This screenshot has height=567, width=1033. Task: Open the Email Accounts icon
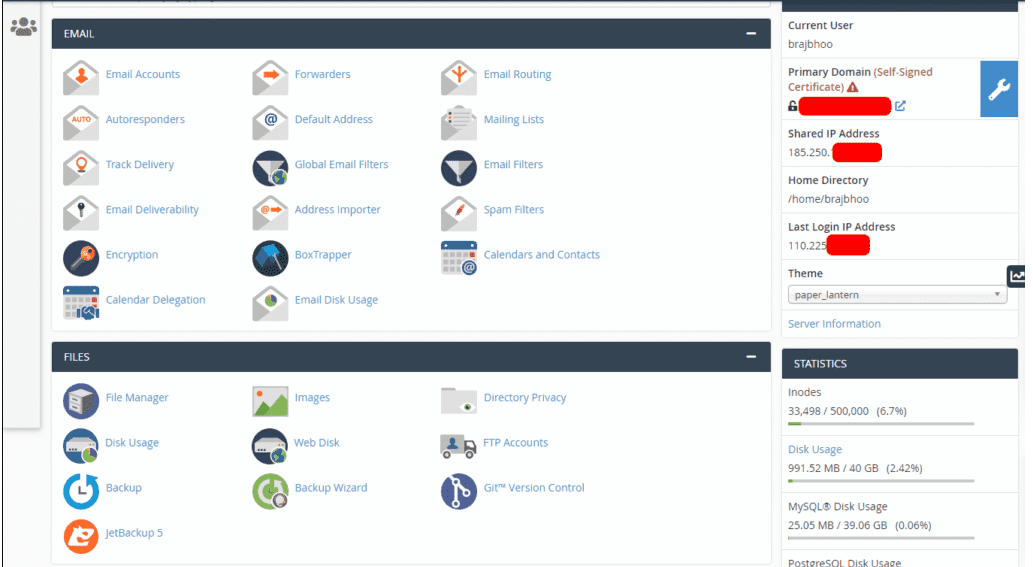[81, 77]
